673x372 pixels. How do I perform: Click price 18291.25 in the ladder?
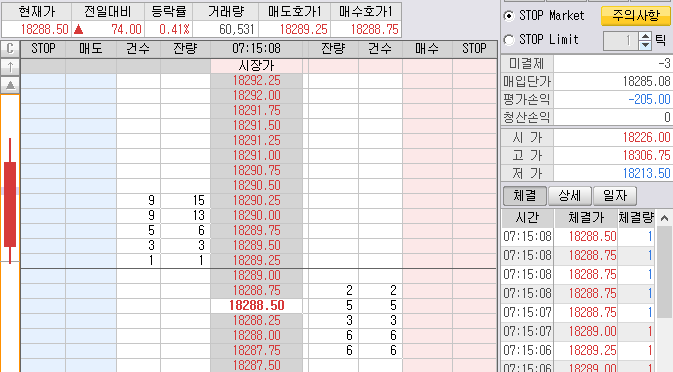[x=257, y=141]
